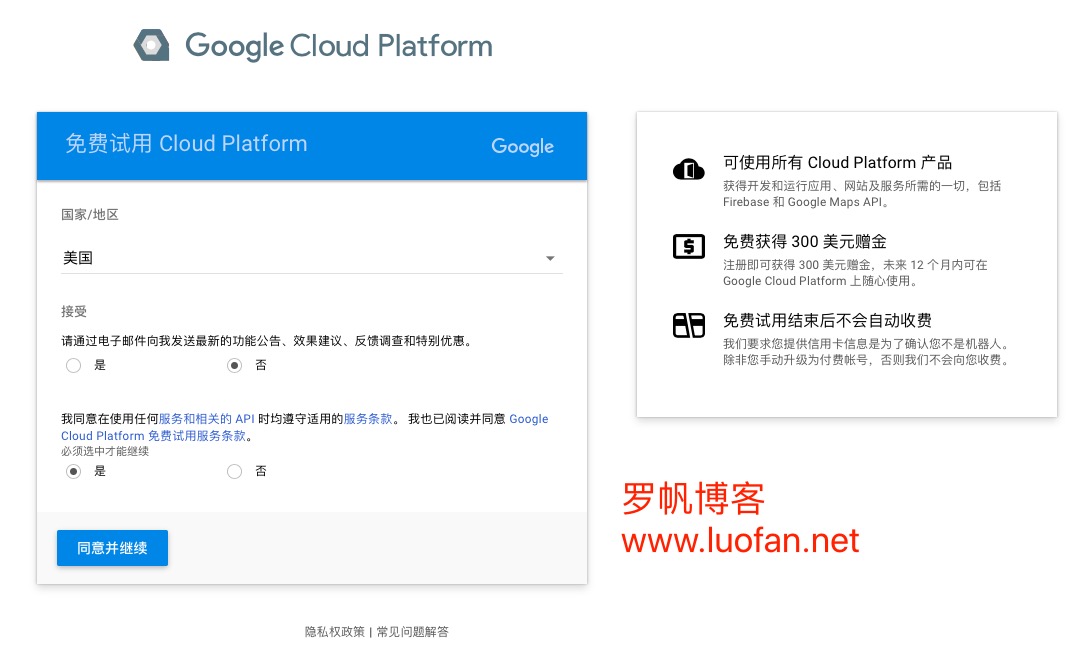Click the 必须选中才能继续 hint text

(x=105, y=451)
